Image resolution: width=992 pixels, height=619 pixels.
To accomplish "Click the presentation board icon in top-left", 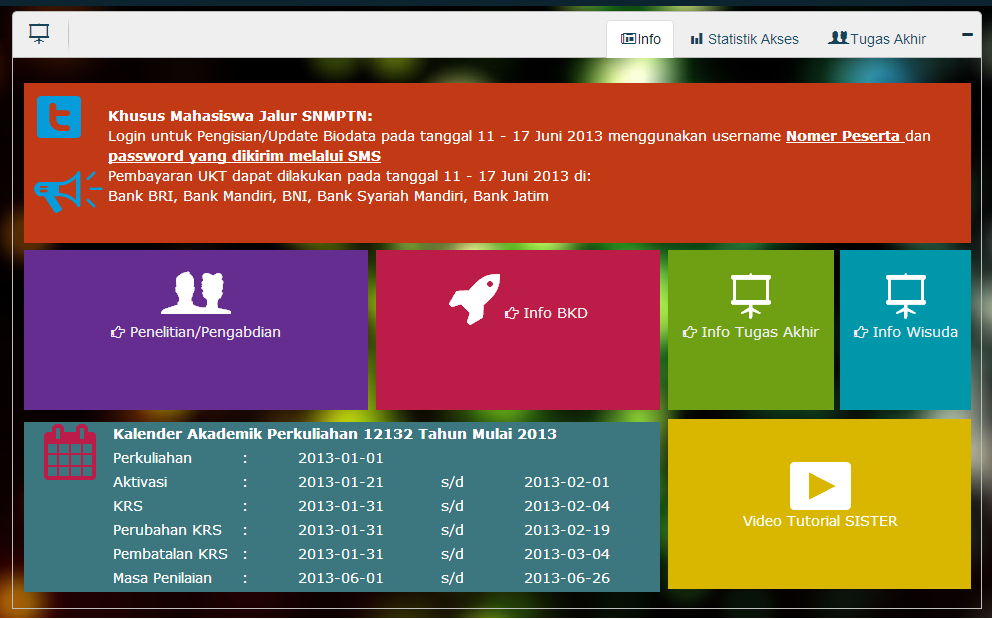I will click(x=39, y=34).
